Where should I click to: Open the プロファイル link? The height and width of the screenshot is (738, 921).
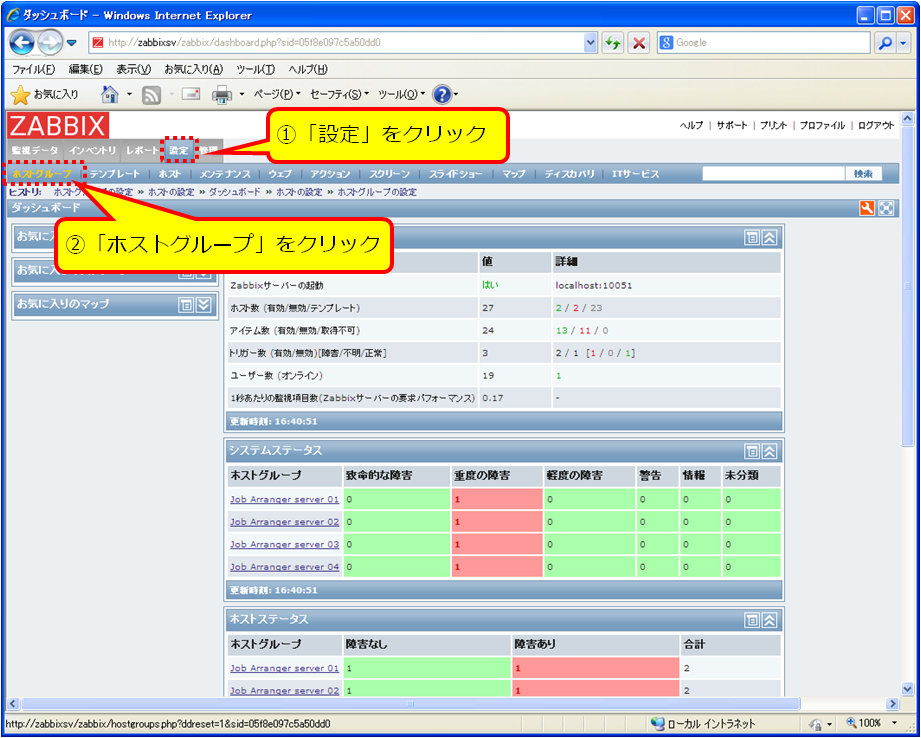[x=822, y=125]
